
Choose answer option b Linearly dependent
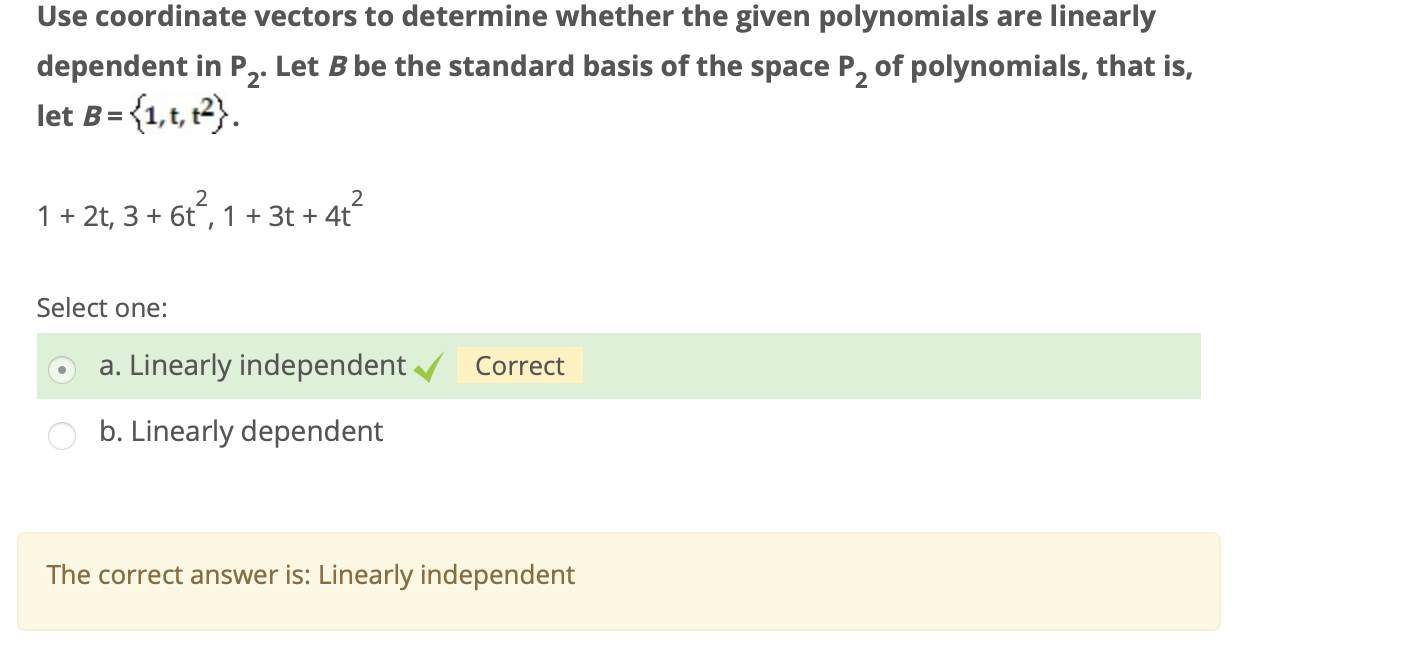[x=240, y=432]
